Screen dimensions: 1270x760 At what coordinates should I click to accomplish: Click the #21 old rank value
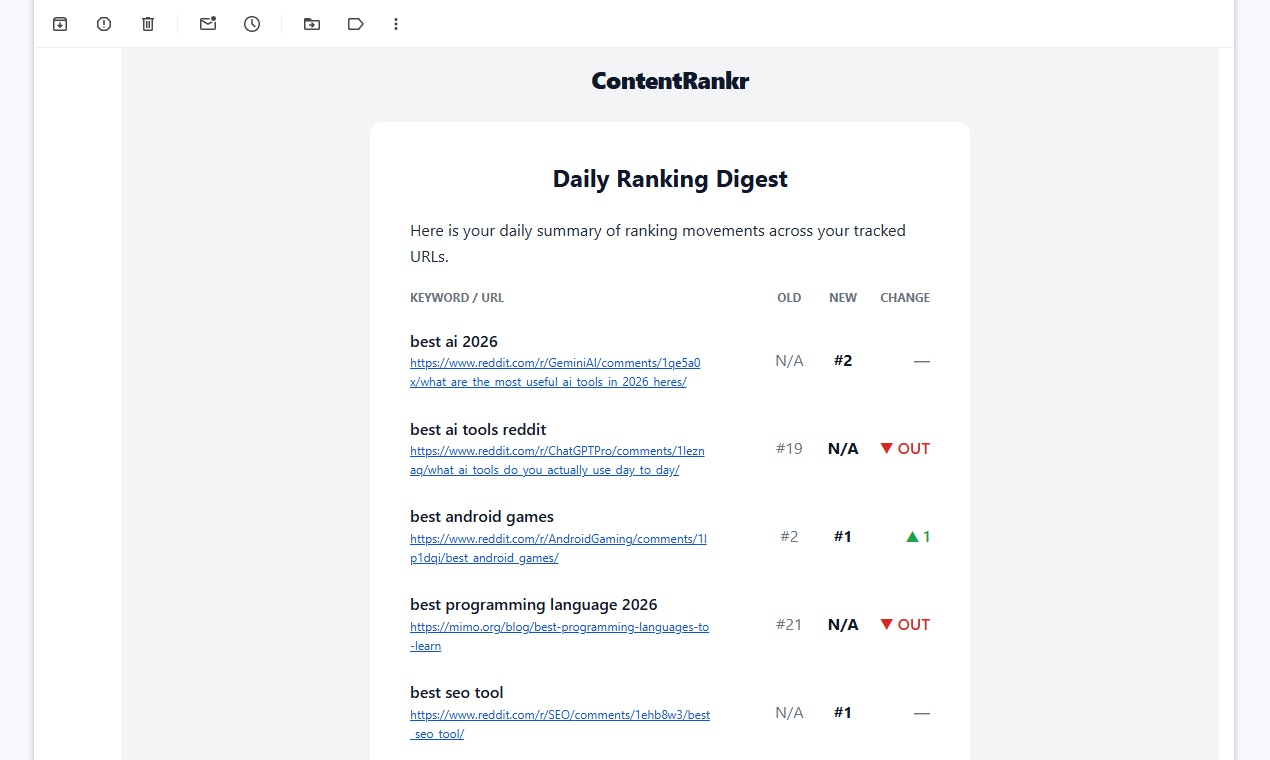tap(788, 624)
